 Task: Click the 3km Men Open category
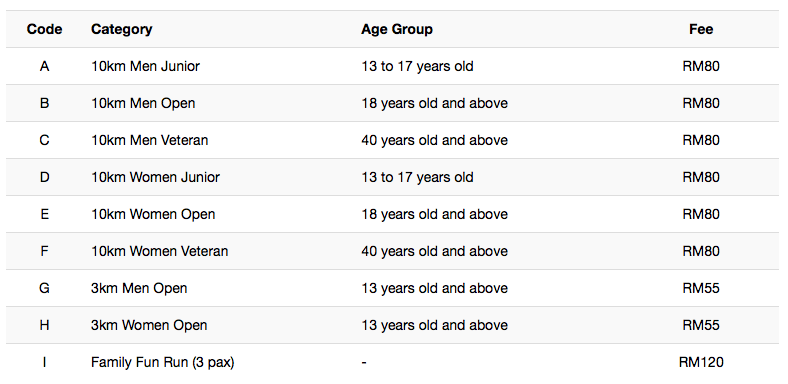pyautogui.click(x=139, y=289)
